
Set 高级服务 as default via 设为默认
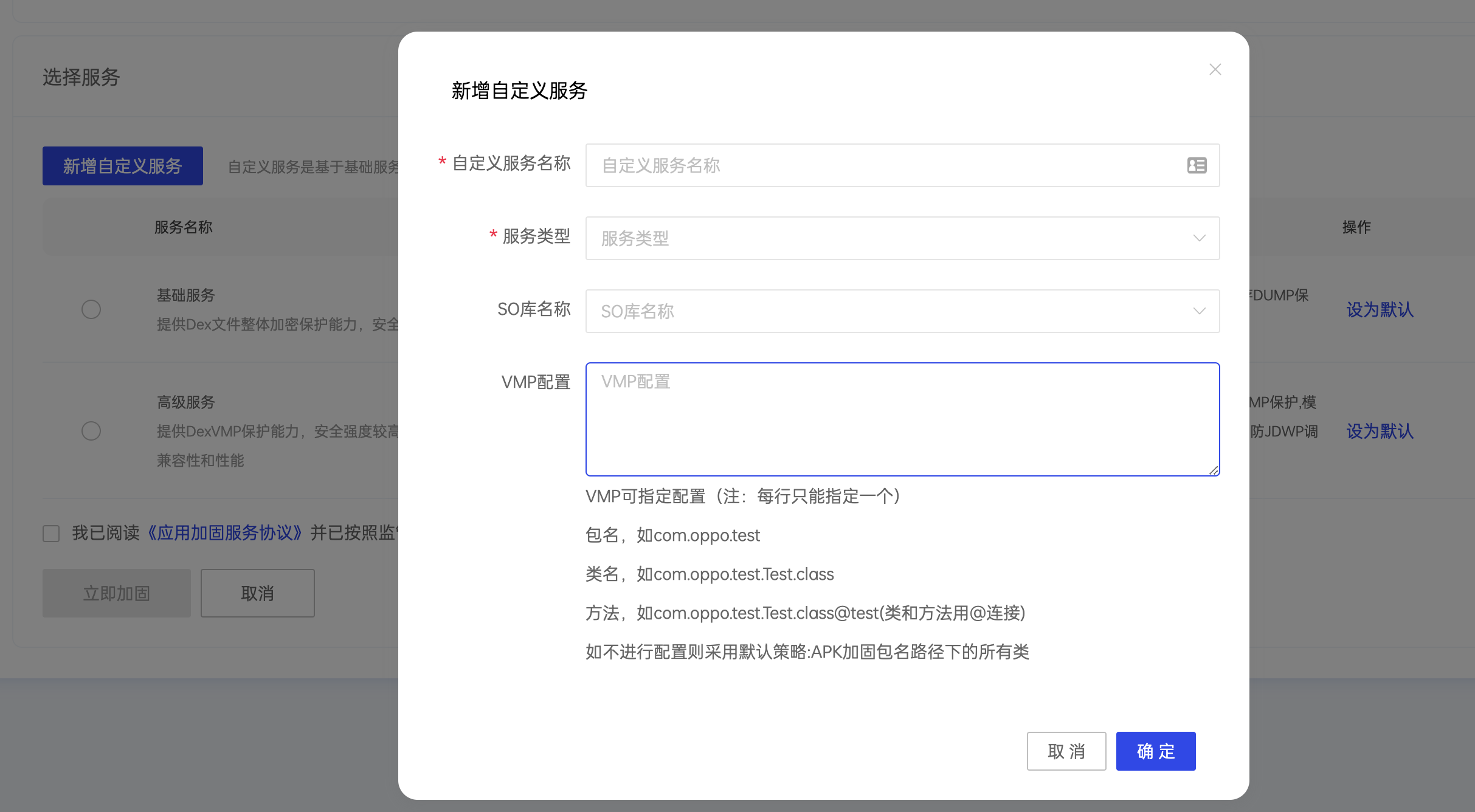click(1380, 431)
